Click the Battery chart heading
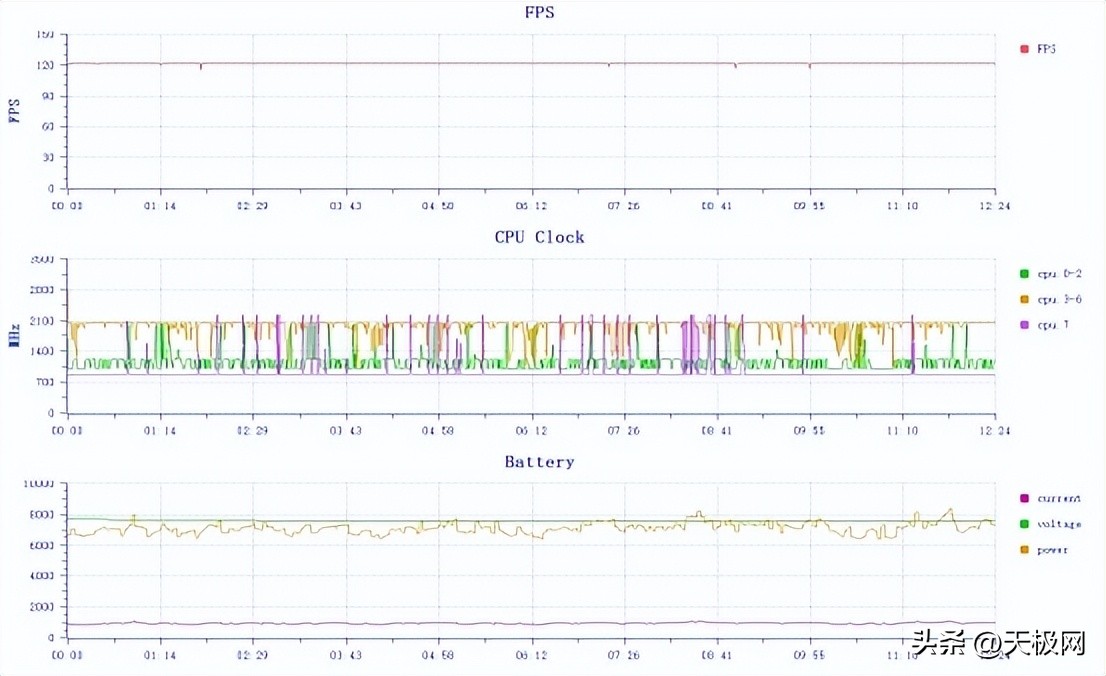1106x676 pixels. click(x=539, y=461)
